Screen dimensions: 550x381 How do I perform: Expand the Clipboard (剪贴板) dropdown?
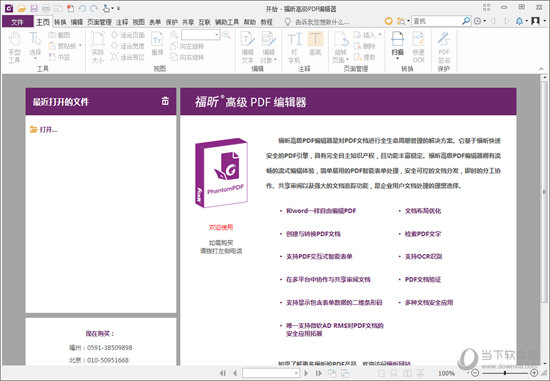[80, 46]
